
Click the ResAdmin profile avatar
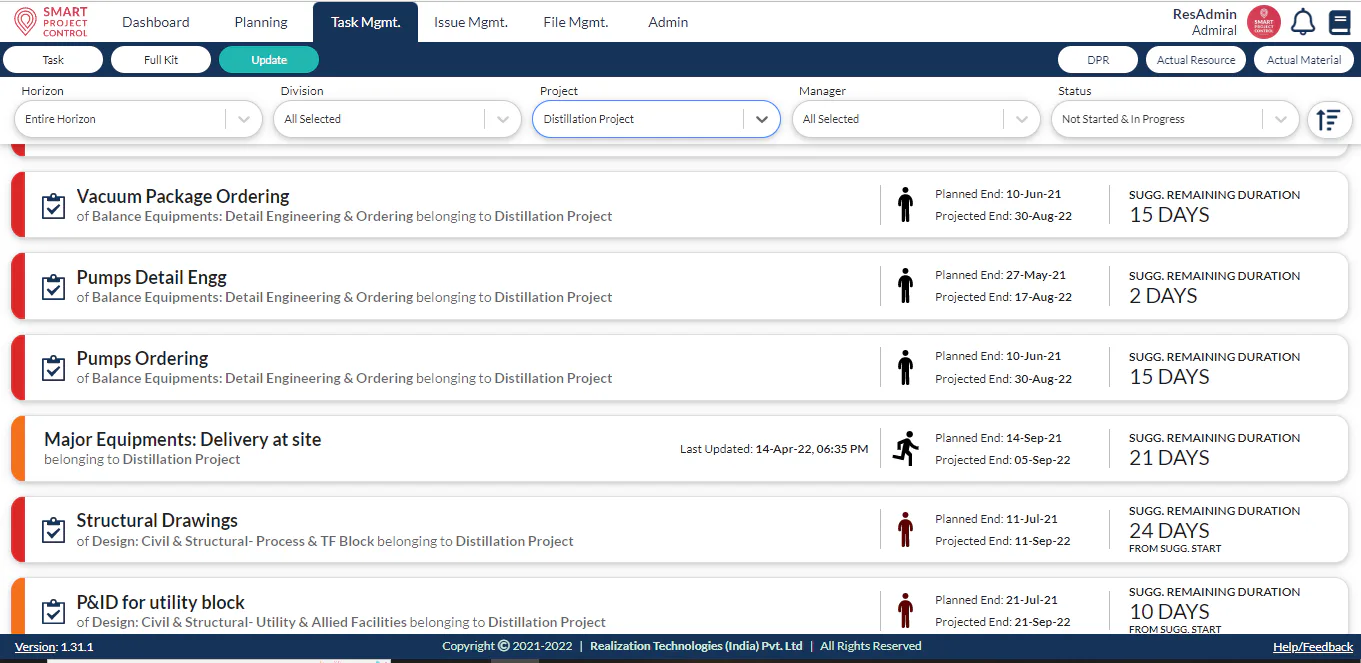(x=1264, y=22)
